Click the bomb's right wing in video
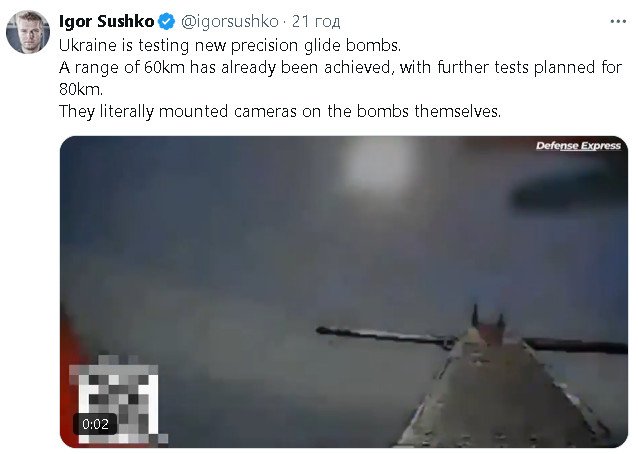 (576, 345)
